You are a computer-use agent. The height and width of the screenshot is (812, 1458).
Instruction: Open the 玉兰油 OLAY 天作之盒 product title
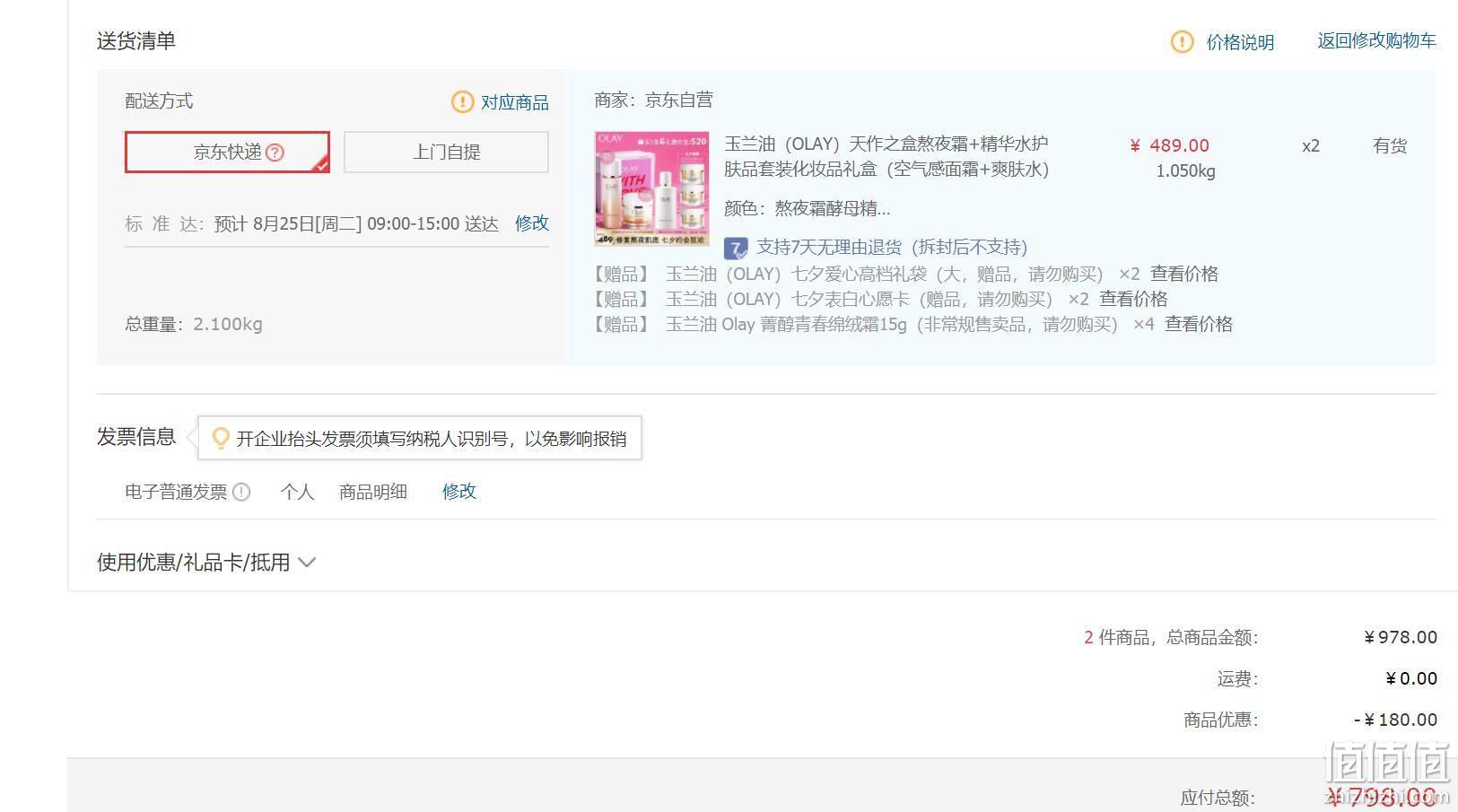click(886, 156)
